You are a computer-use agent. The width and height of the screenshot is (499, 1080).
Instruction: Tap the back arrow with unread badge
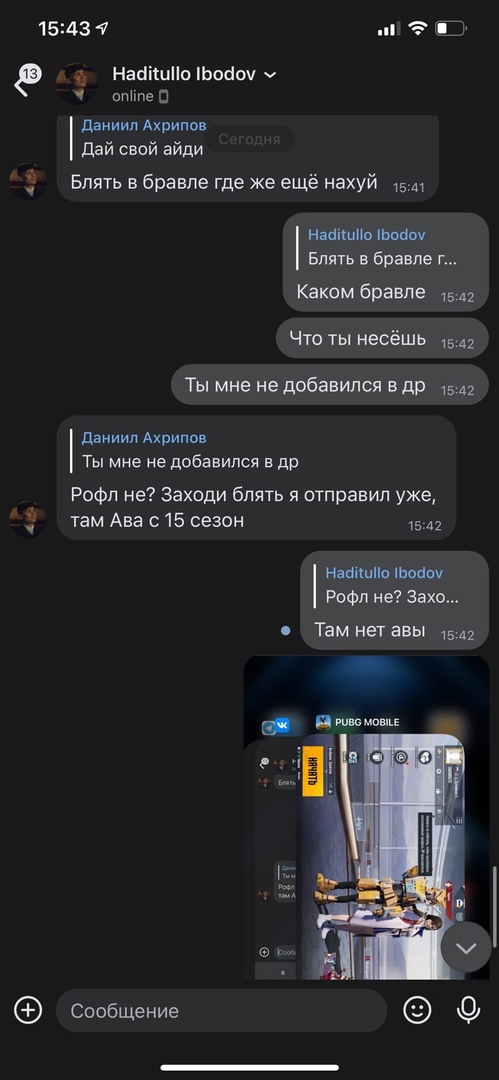coord(26,81)
